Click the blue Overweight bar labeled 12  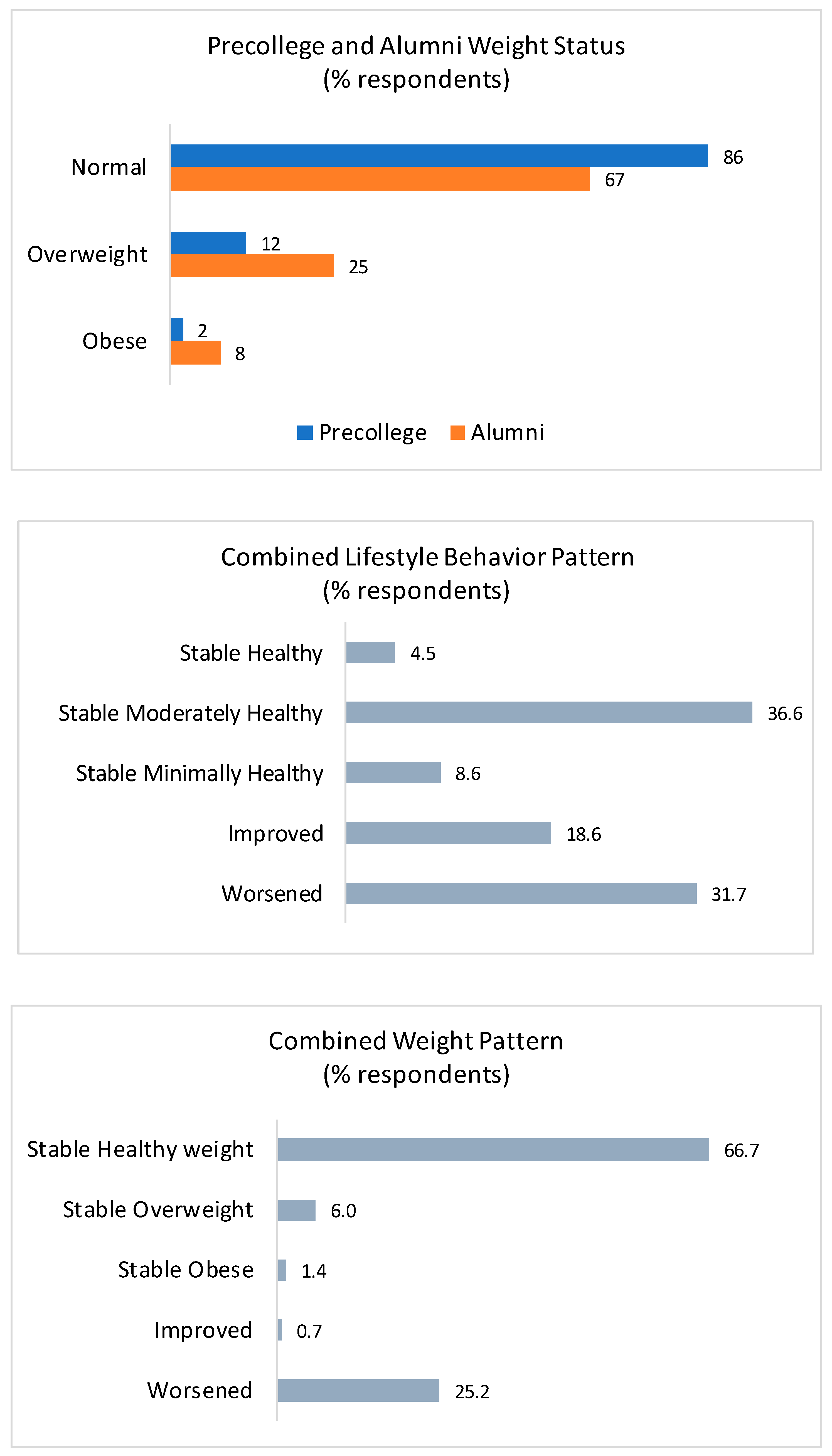click(208, 243)
